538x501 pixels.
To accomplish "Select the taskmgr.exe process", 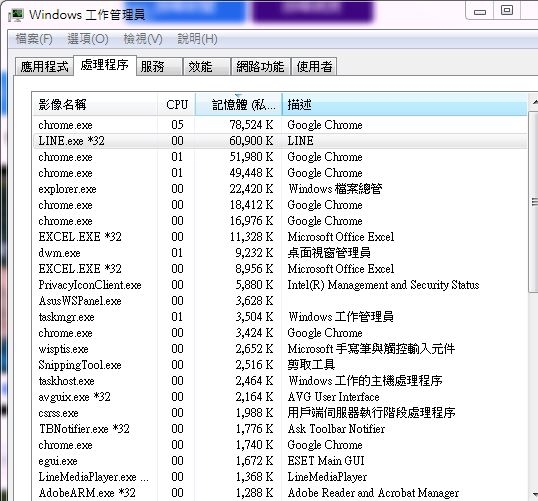I will (x=280, y=317).
